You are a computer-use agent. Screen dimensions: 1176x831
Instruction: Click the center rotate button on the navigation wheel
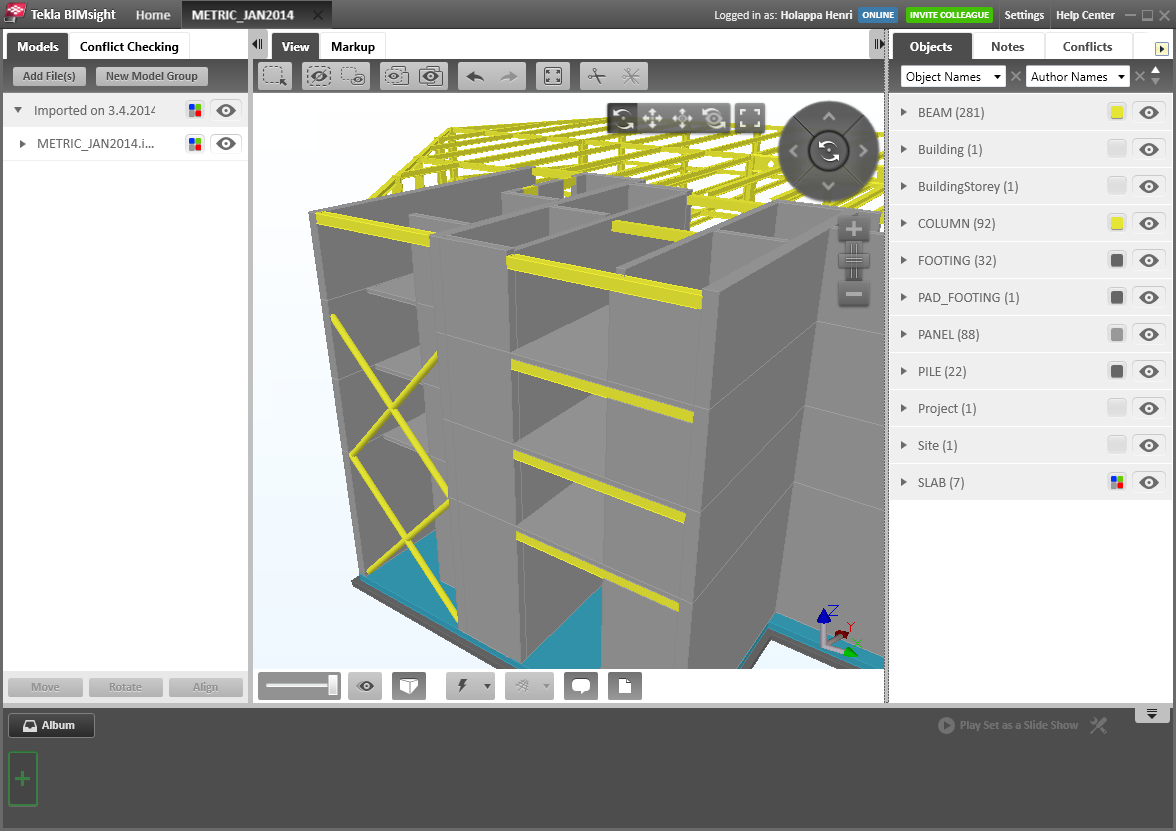[x=828, y=151]
